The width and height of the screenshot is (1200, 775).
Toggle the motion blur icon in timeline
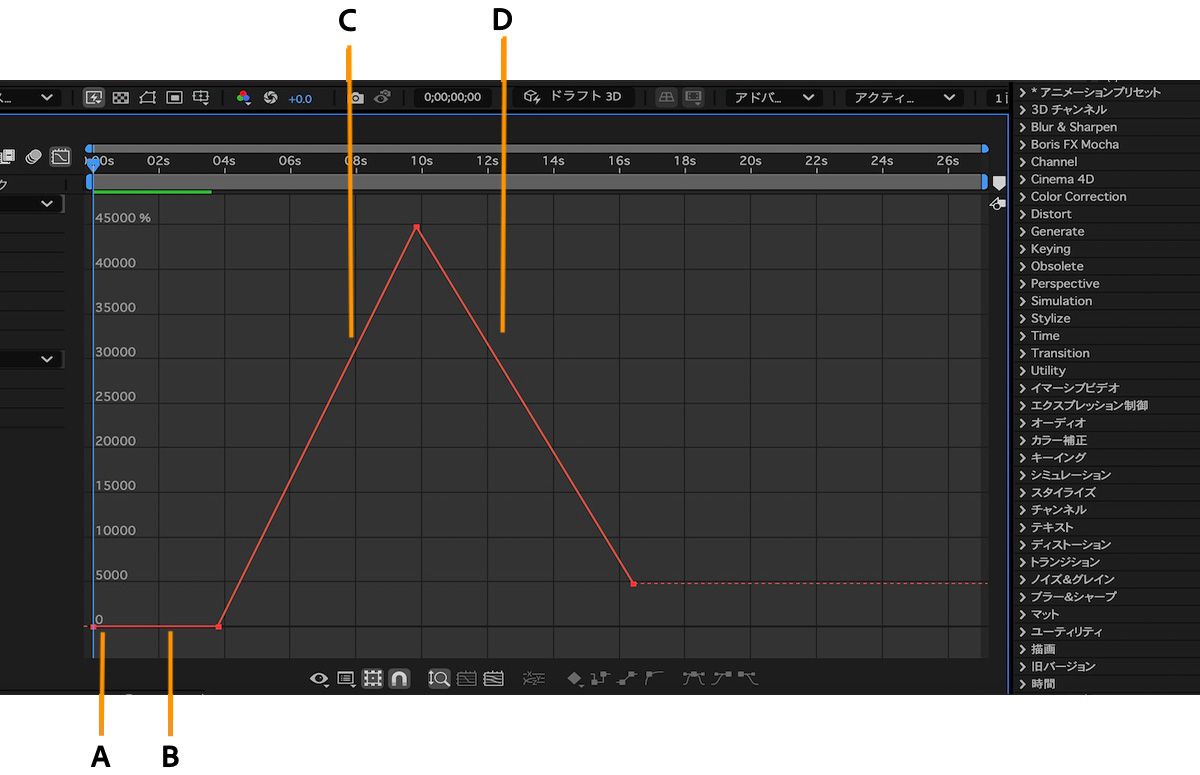click(34, 157)
